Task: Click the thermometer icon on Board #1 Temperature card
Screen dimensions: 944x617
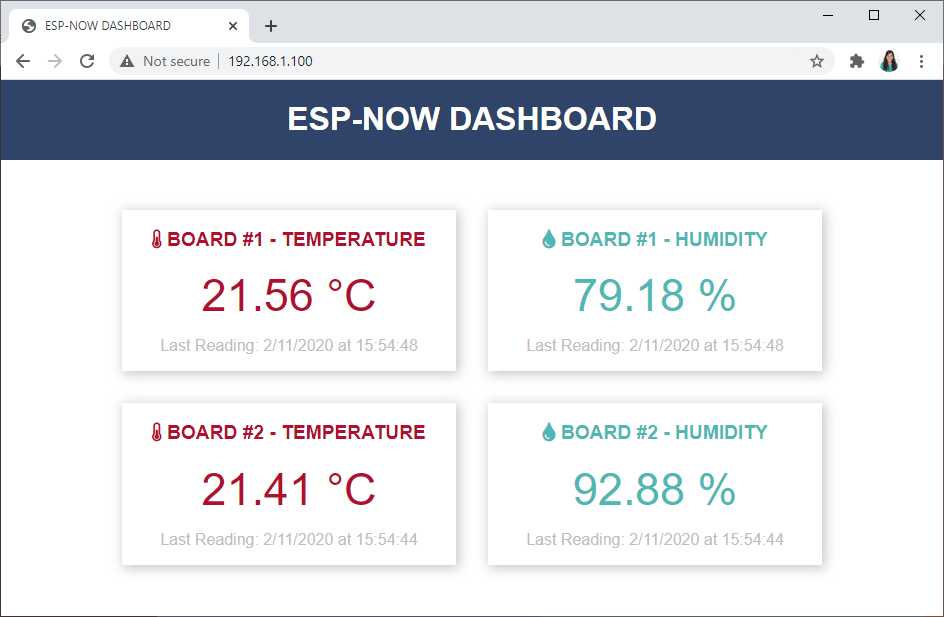Action: coord(157,239)
